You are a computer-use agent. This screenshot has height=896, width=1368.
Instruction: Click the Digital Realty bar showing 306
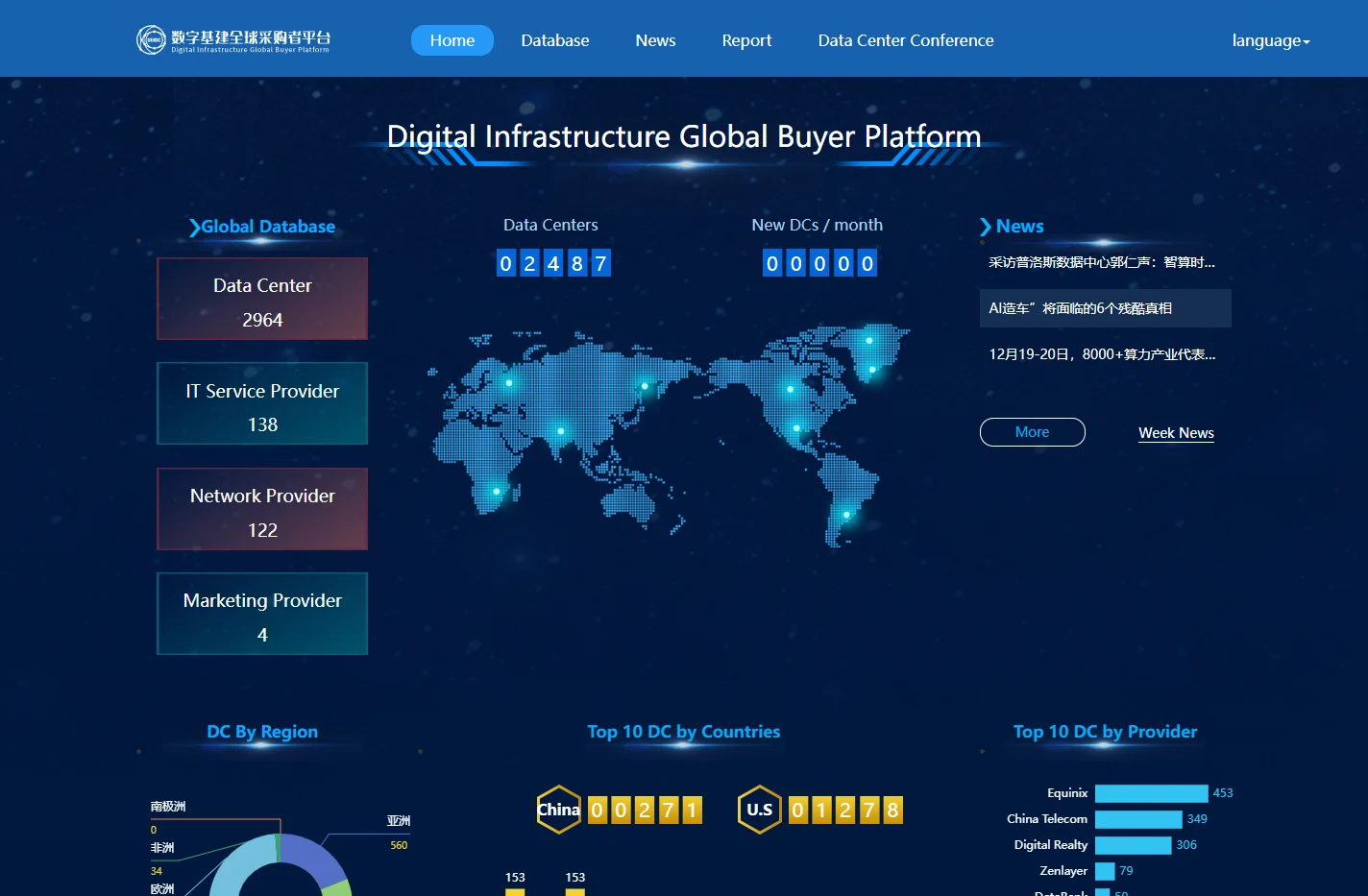point(1134,845)
